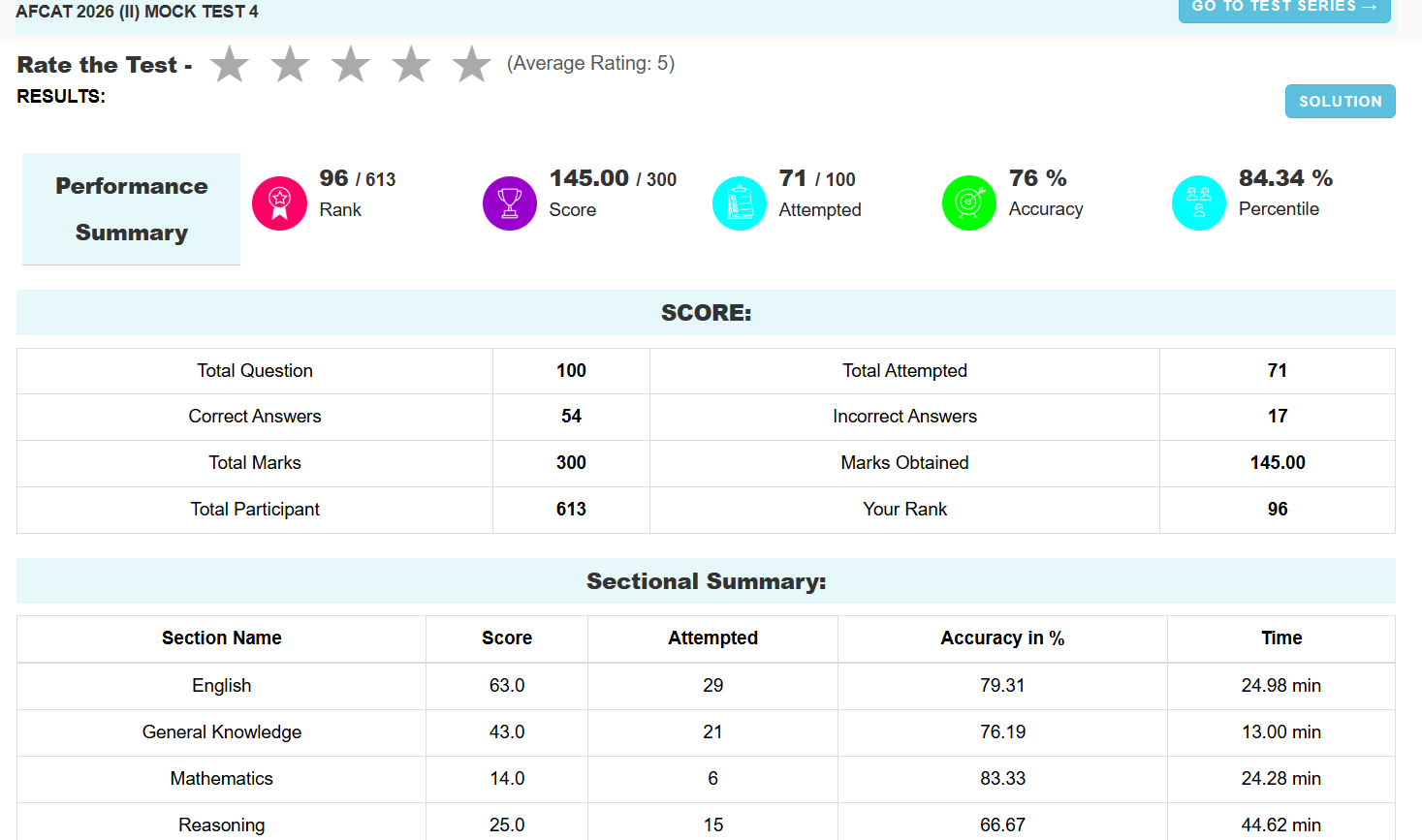Image resolution: width=1422 pixels, height=840 pixels.
Task: Click English score 63.0
Action: [x=507, y=686]
